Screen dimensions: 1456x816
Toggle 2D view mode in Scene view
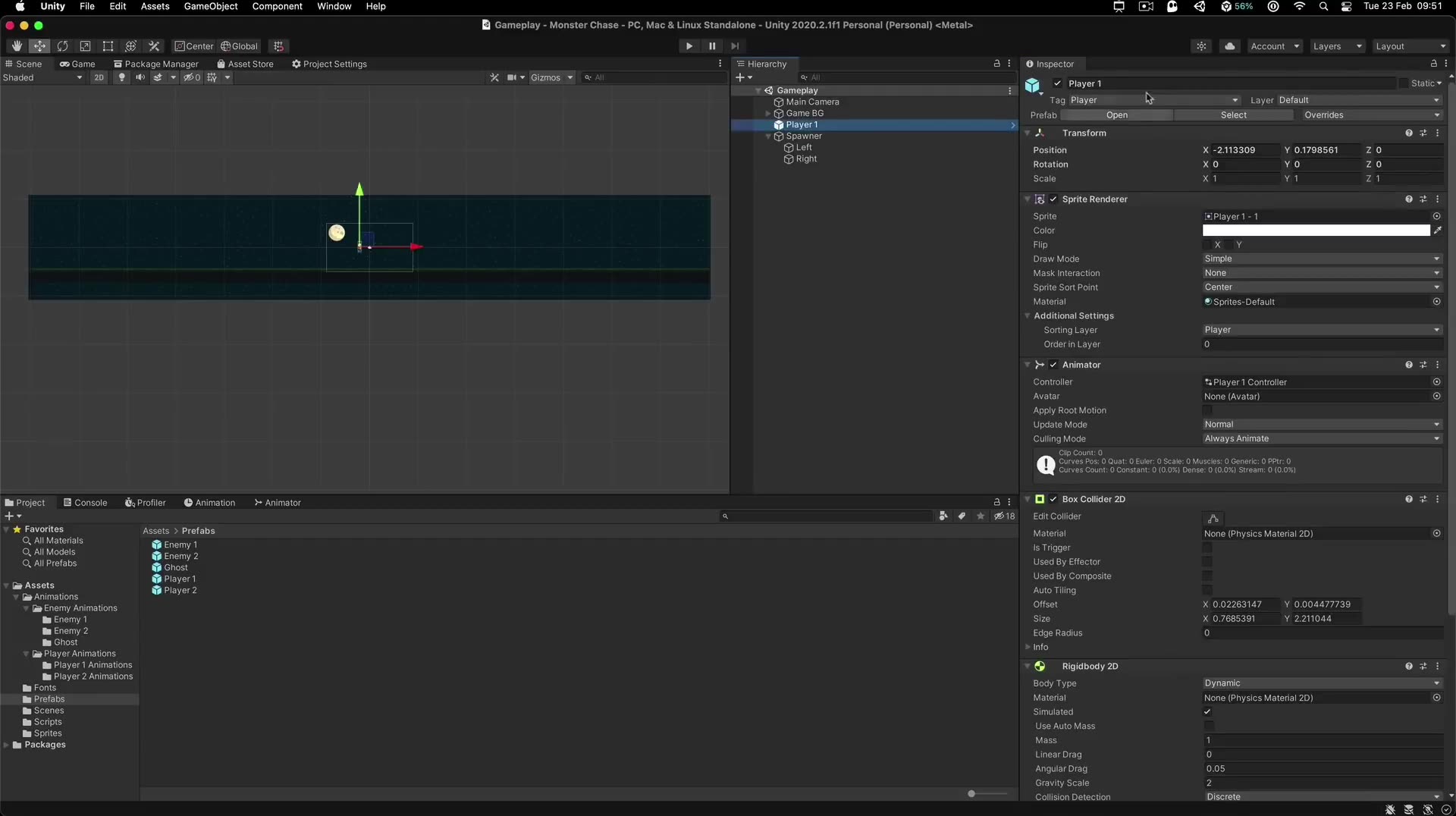pos(99,77)
